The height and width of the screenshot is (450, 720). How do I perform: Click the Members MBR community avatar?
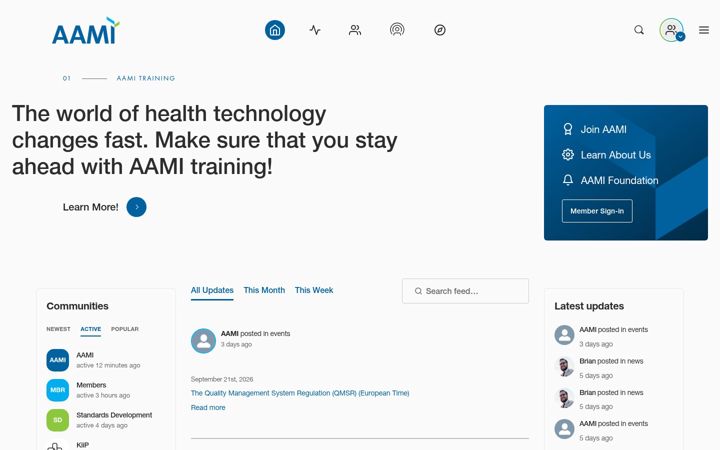point(58,390)
